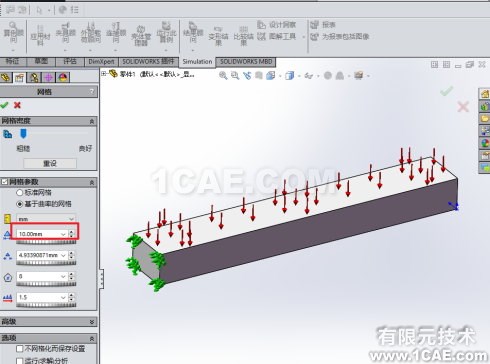Click thumbwheel slider under the 1.5 field

pyautogui.click(x=46, y=305)
